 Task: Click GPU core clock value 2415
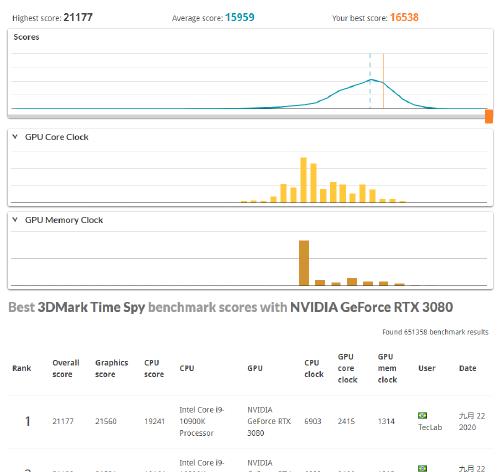[346, 421]
